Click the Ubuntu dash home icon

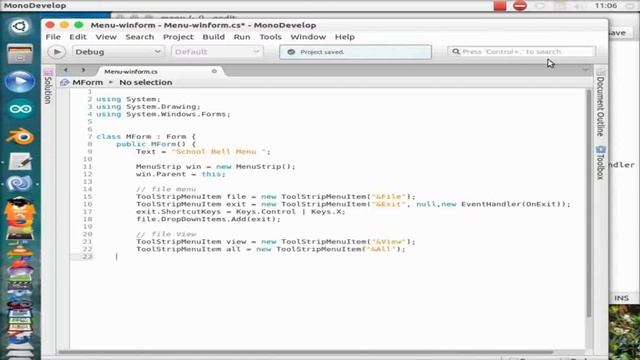(x=20, y=27)
